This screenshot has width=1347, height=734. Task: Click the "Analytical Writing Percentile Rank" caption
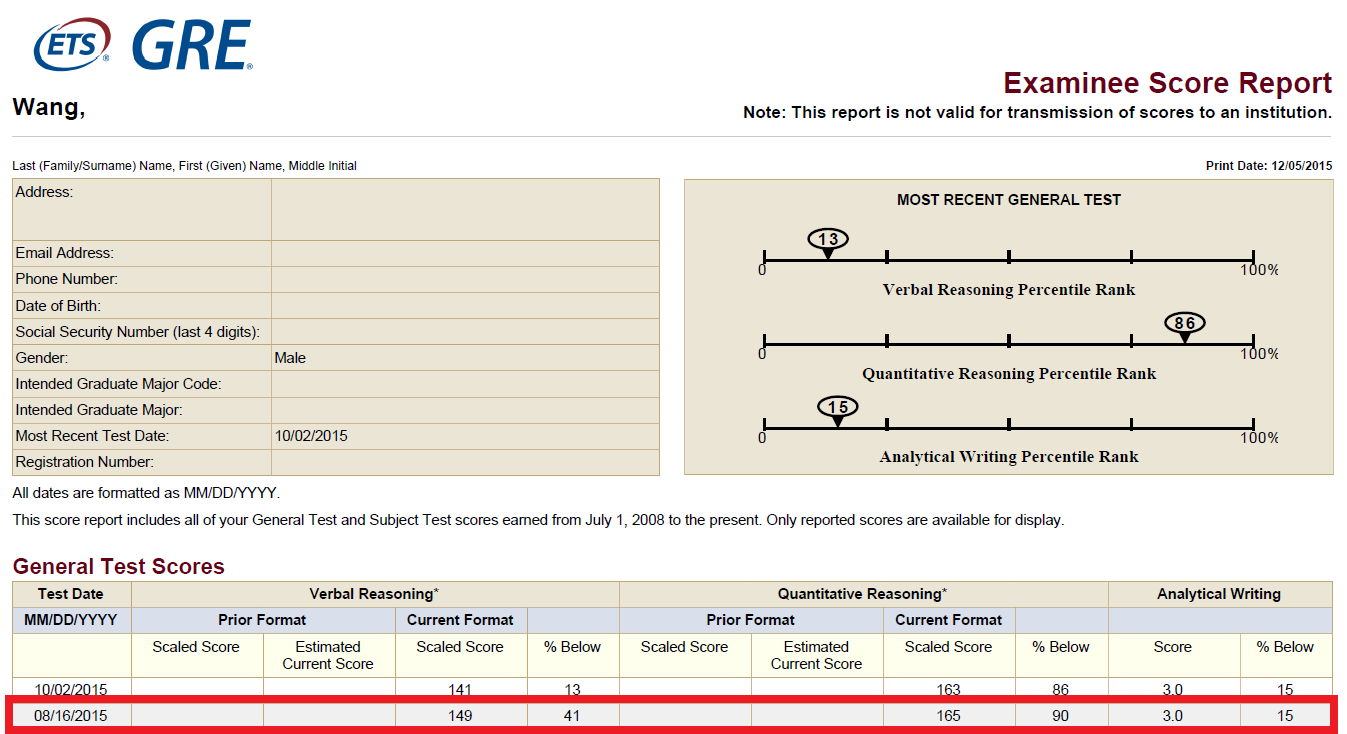1009,457
